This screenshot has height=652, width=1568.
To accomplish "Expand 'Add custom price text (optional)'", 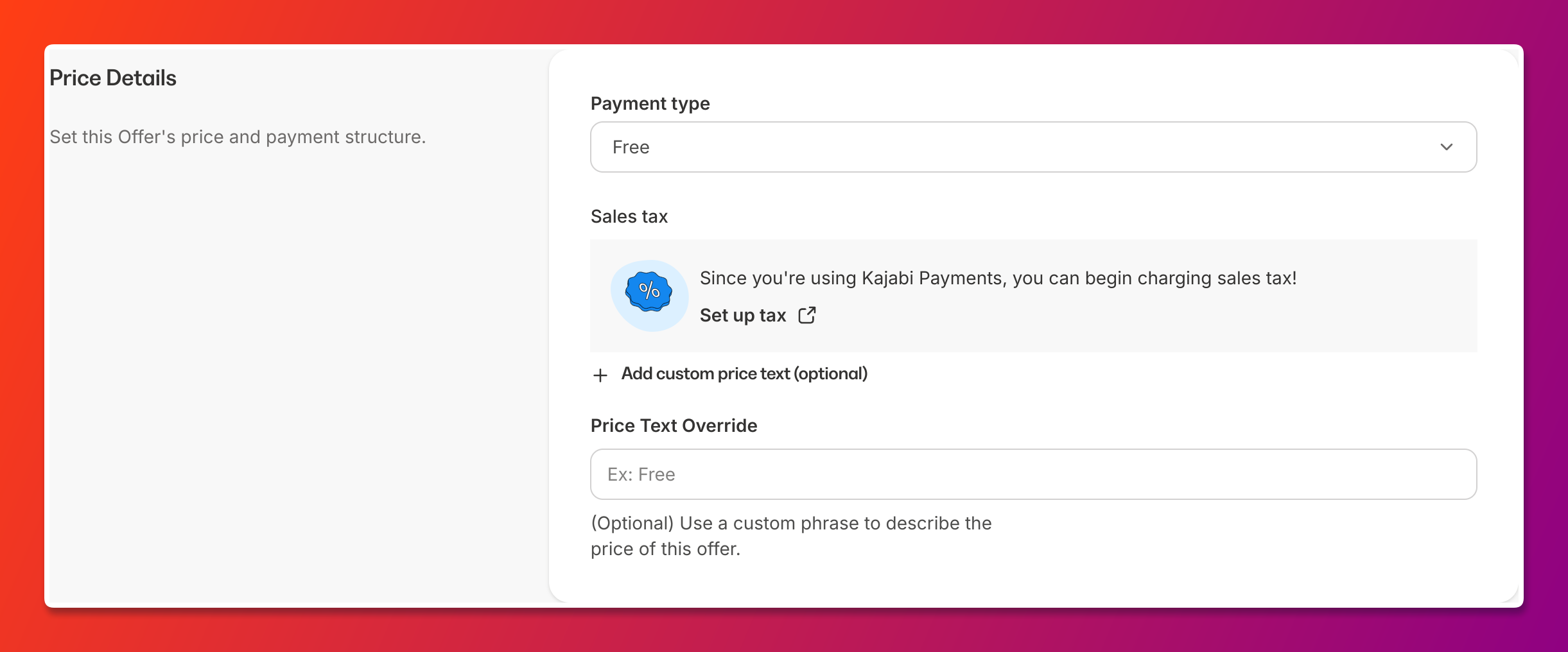I will (x=744, y=373).
